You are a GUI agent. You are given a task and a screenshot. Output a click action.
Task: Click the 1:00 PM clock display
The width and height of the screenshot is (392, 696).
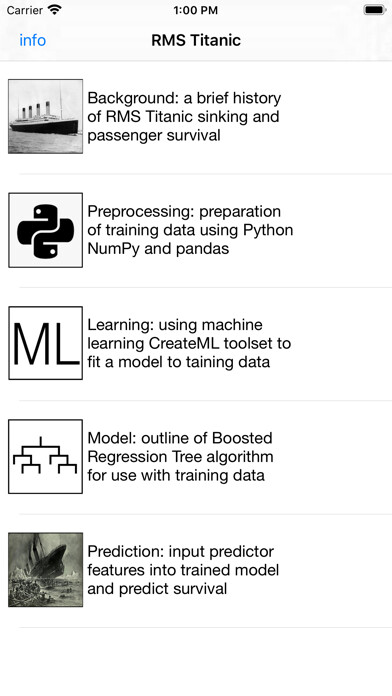click(x=196, y=10)
